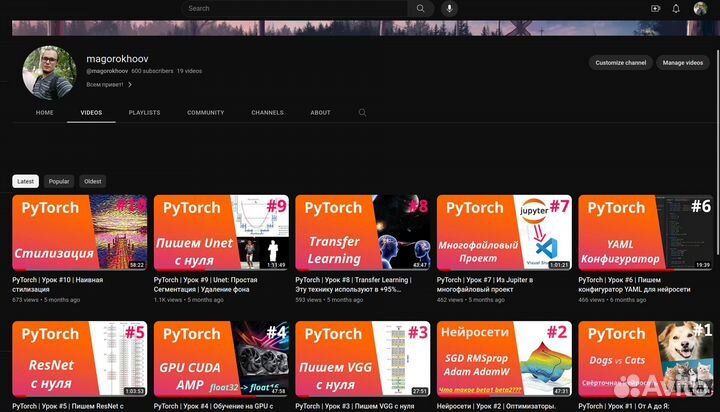This screenshot has height=412, width=720.
Task: Open account menu via top-right avatar
Action: (x=700, y=8)
